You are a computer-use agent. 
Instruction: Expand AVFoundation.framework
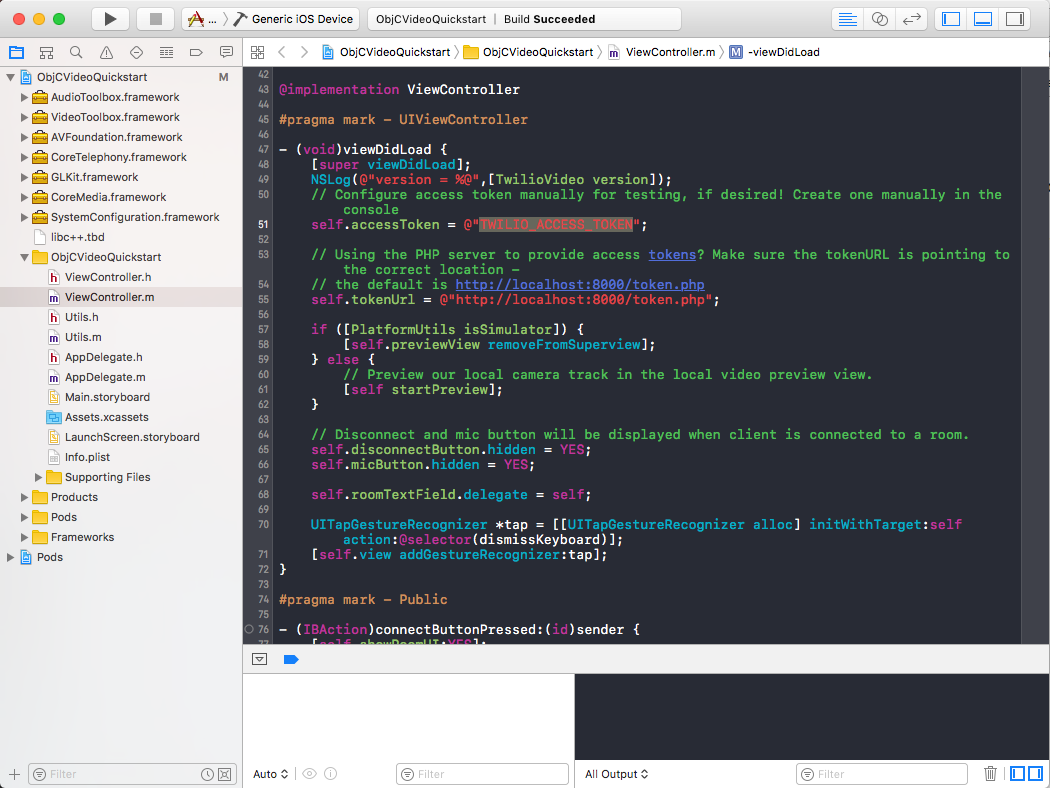[x=25, y=137]
